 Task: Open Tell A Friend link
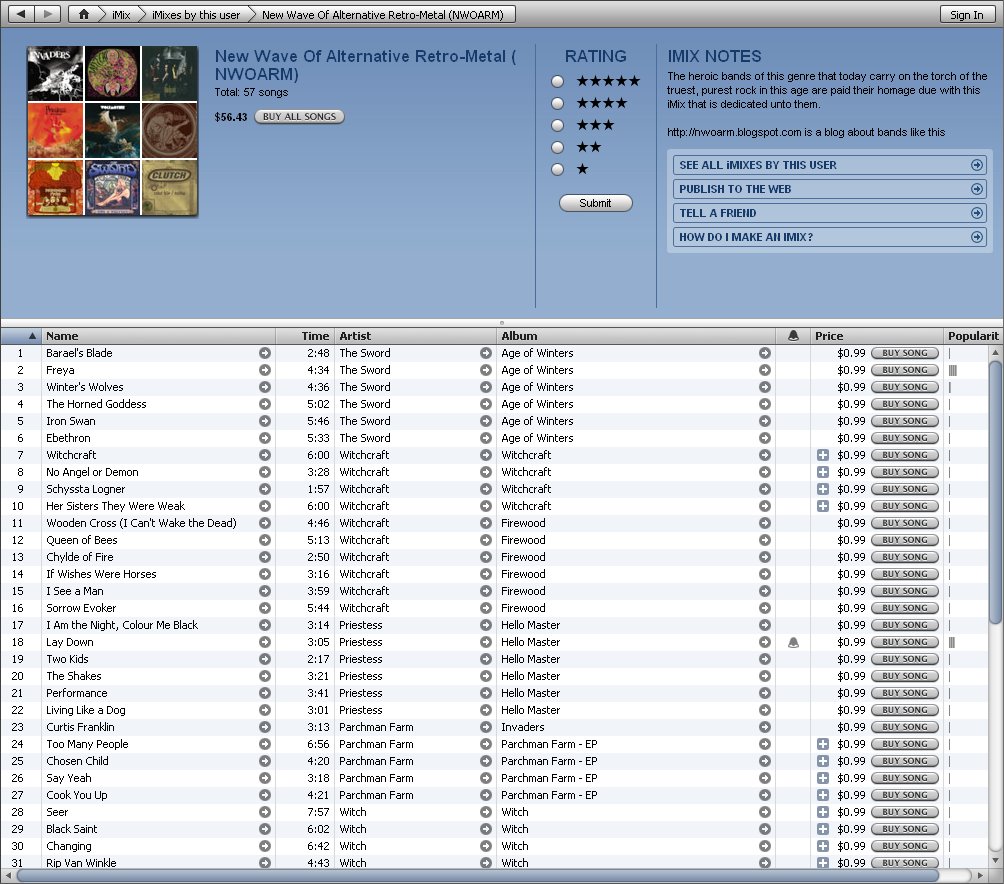click(829, 213)
